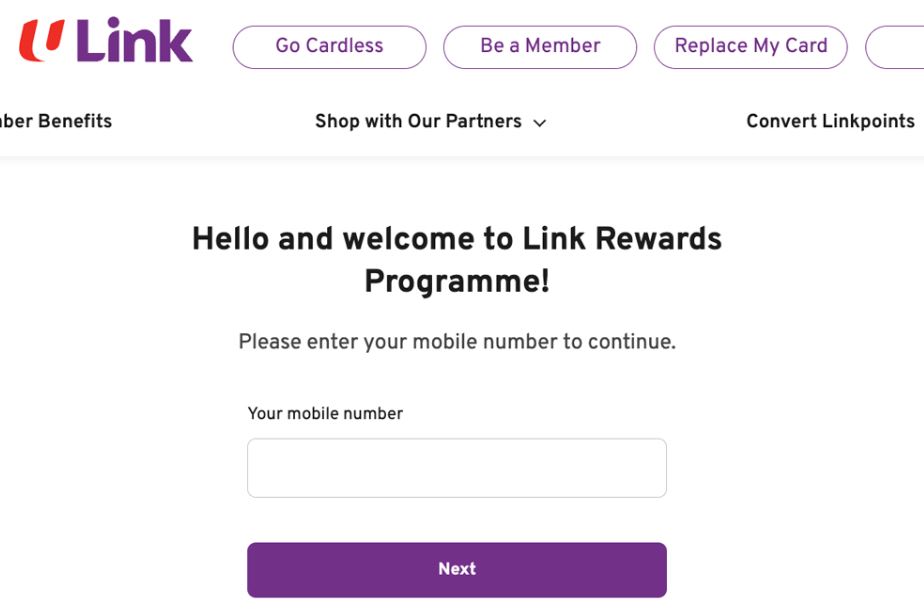Image resolution: width=924 pixels, height=616 pixels.
Task: Submit the mobile number form
Action: [x=457, y=569]
